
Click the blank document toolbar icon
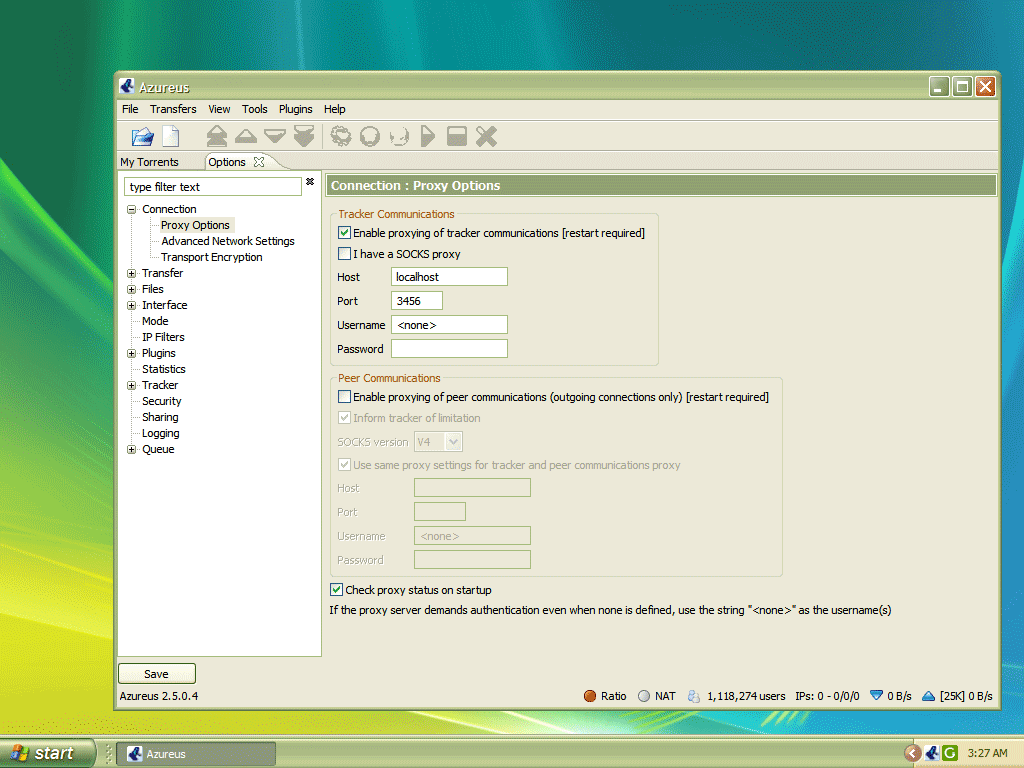(x=171, y=136)
